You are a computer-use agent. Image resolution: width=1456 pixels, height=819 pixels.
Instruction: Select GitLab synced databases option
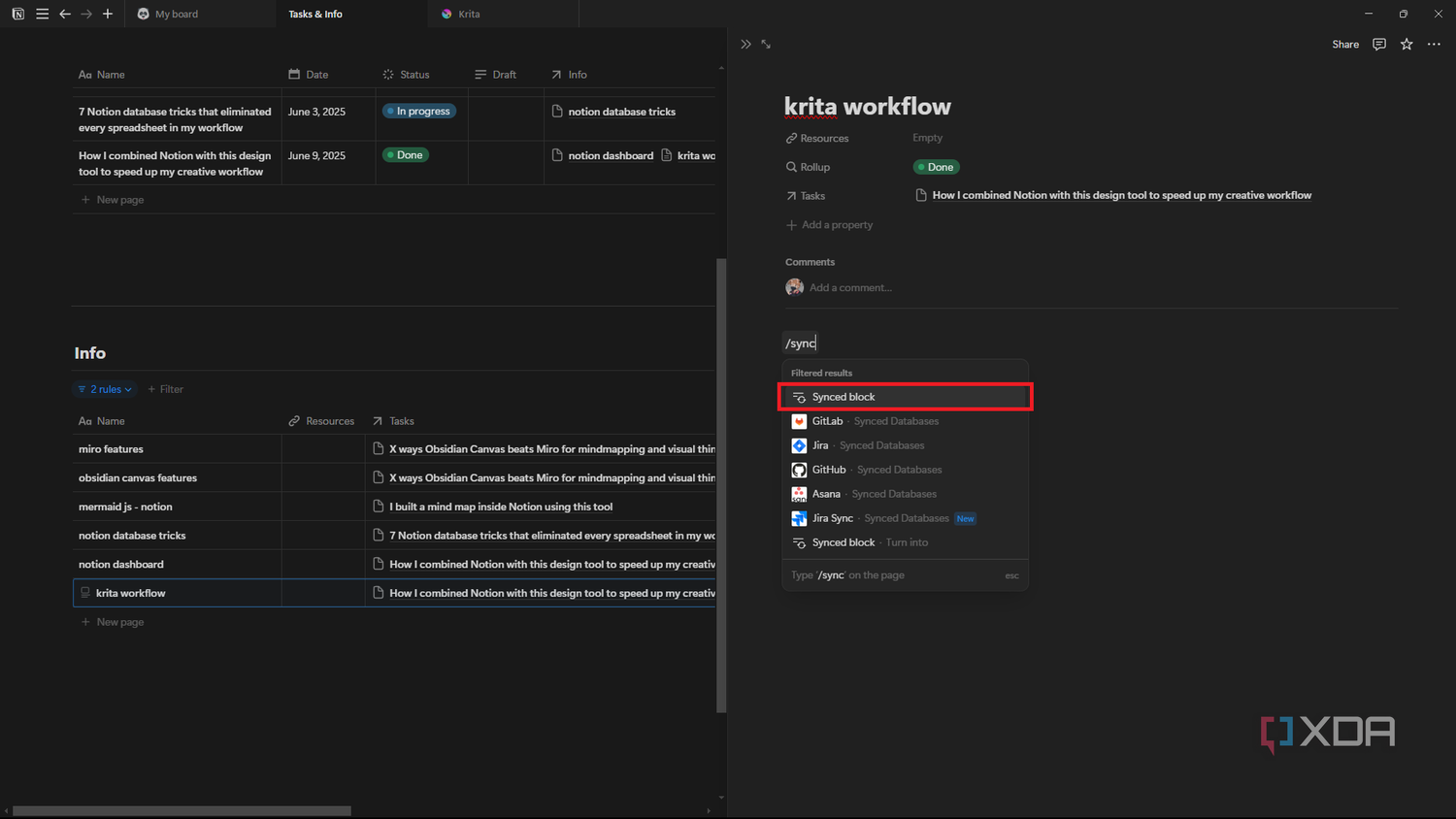pos(905,421)
